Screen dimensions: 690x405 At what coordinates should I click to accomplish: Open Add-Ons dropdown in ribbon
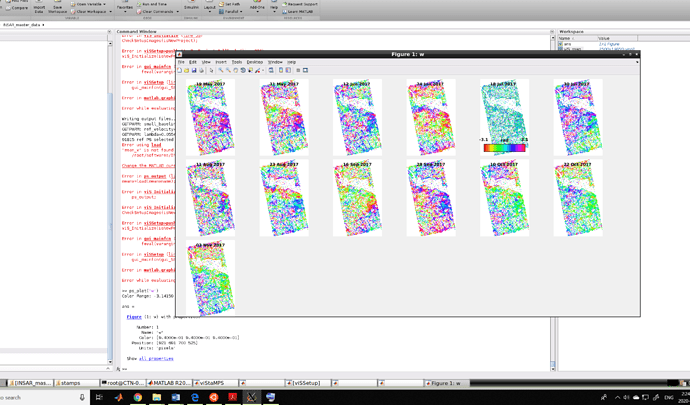tap(257, 8)
